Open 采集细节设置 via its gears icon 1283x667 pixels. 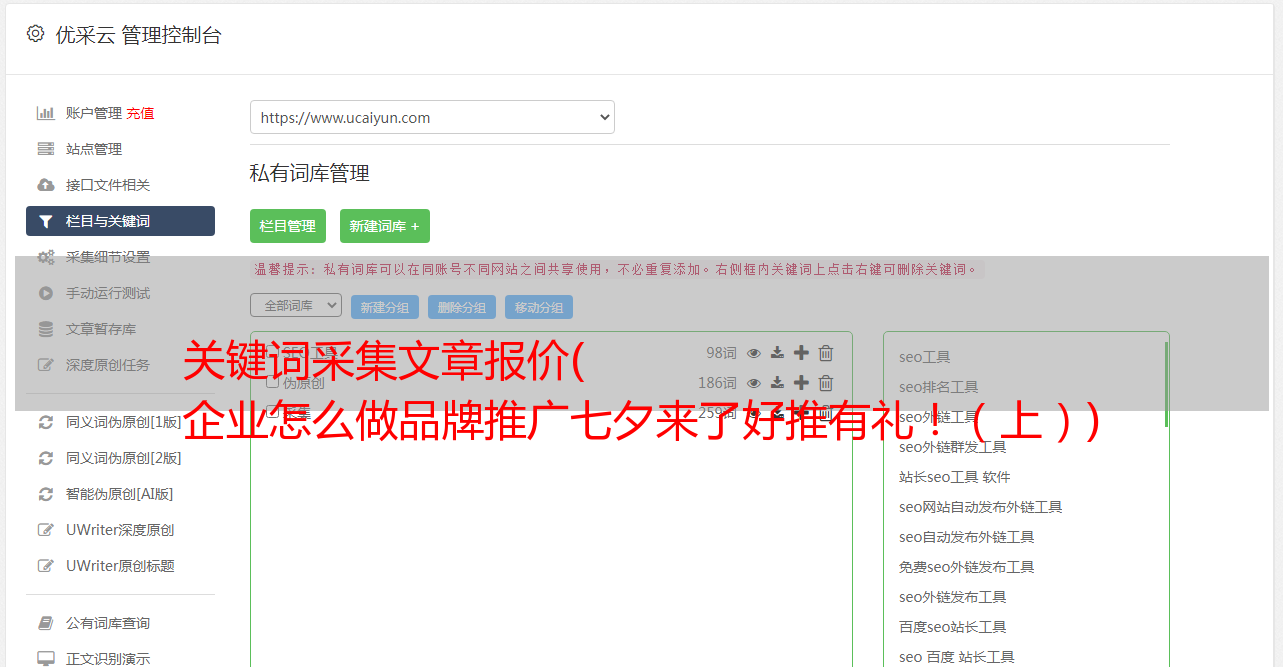45,257
